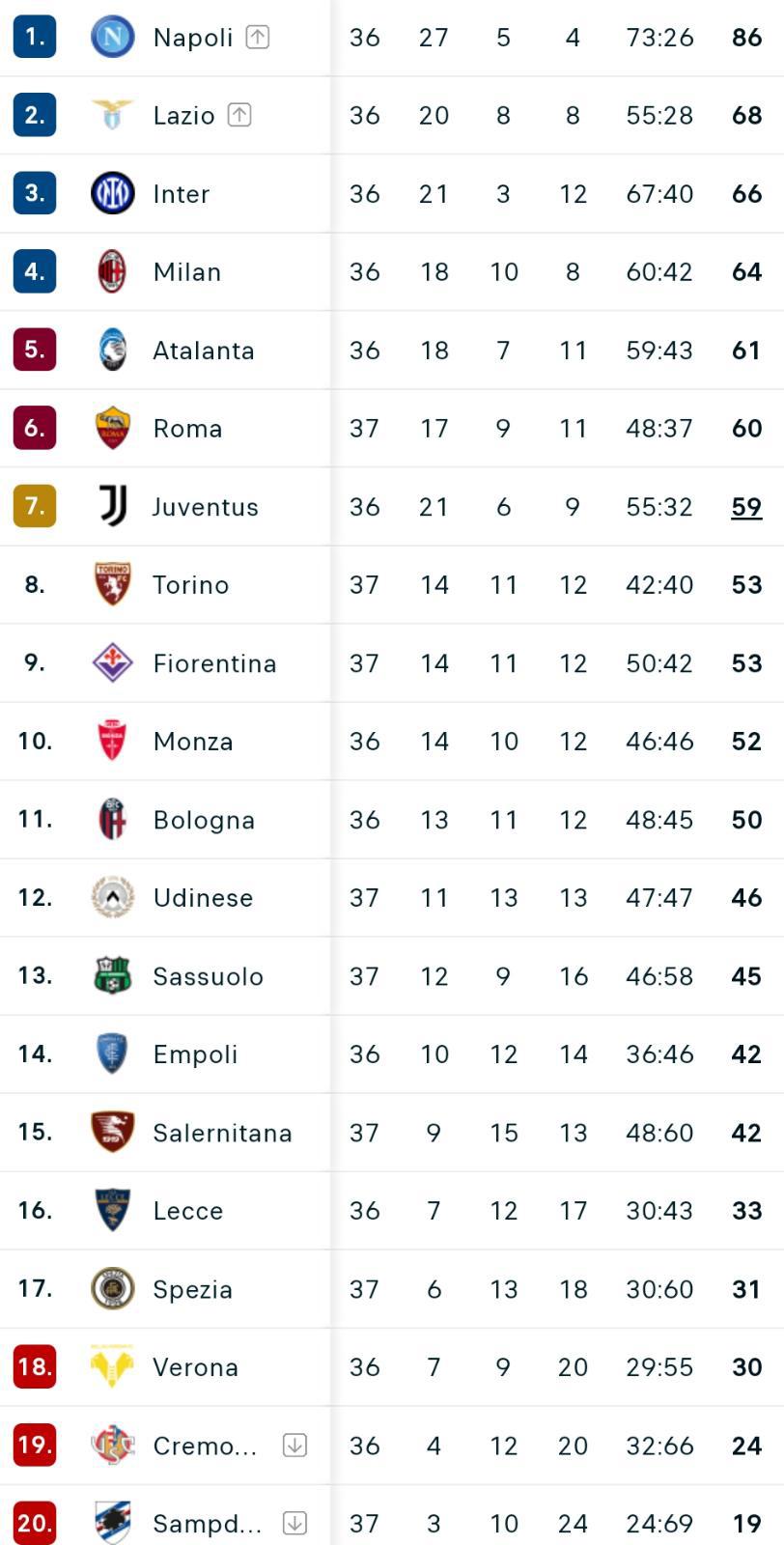The image size is (784, 1545).
Task: Click the relegation arrow beside Cremonese
Action: [x=294, y=1446]
